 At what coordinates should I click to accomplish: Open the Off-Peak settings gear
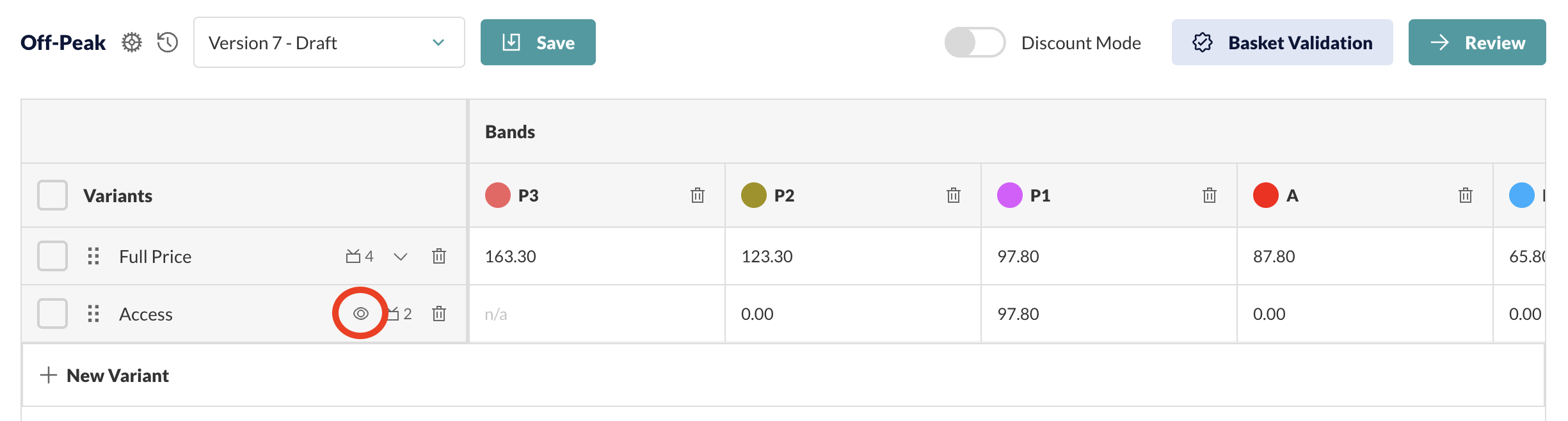[132, 42]
